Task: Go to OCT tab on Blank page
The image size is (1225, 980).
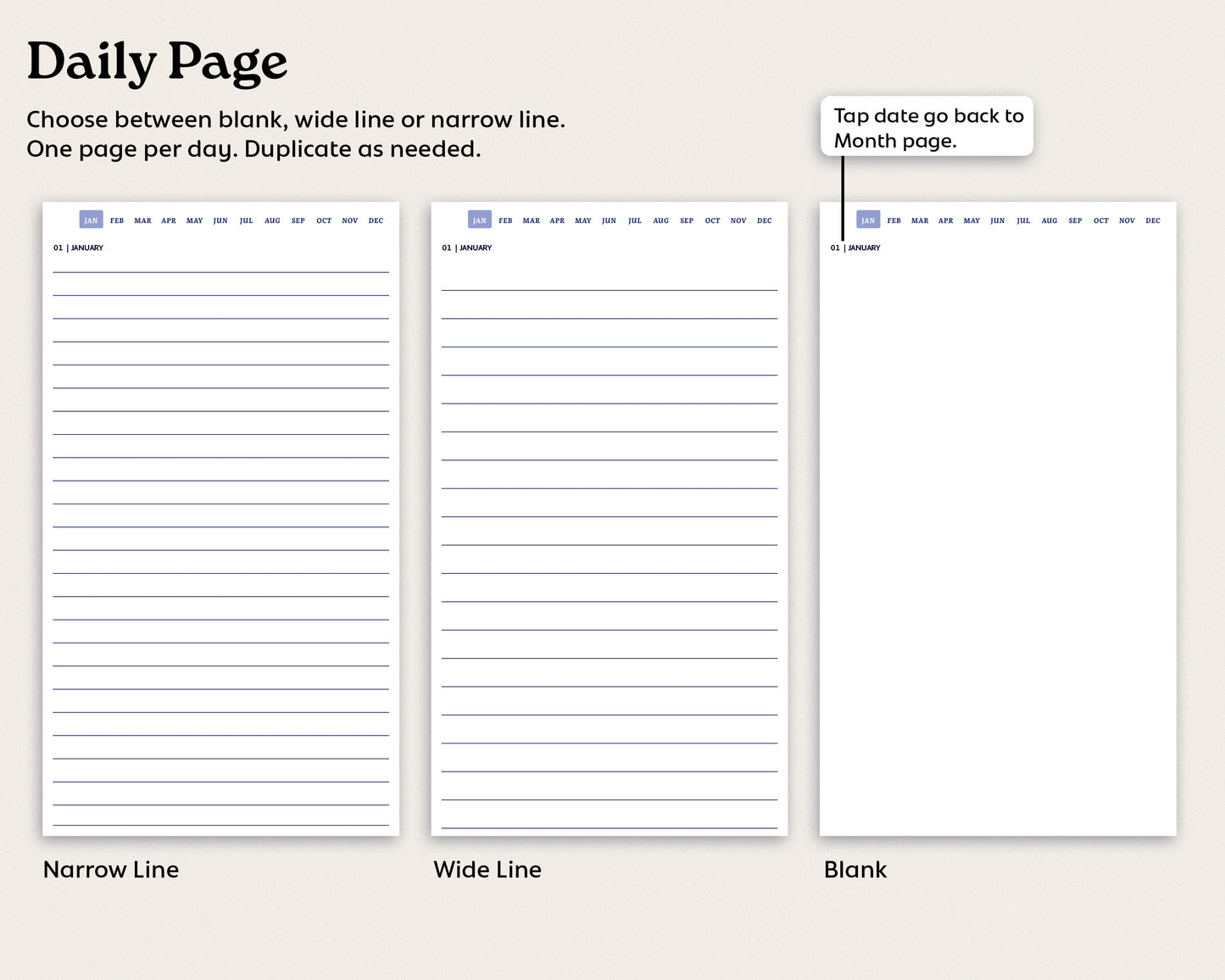Action: click(1101, 220)
